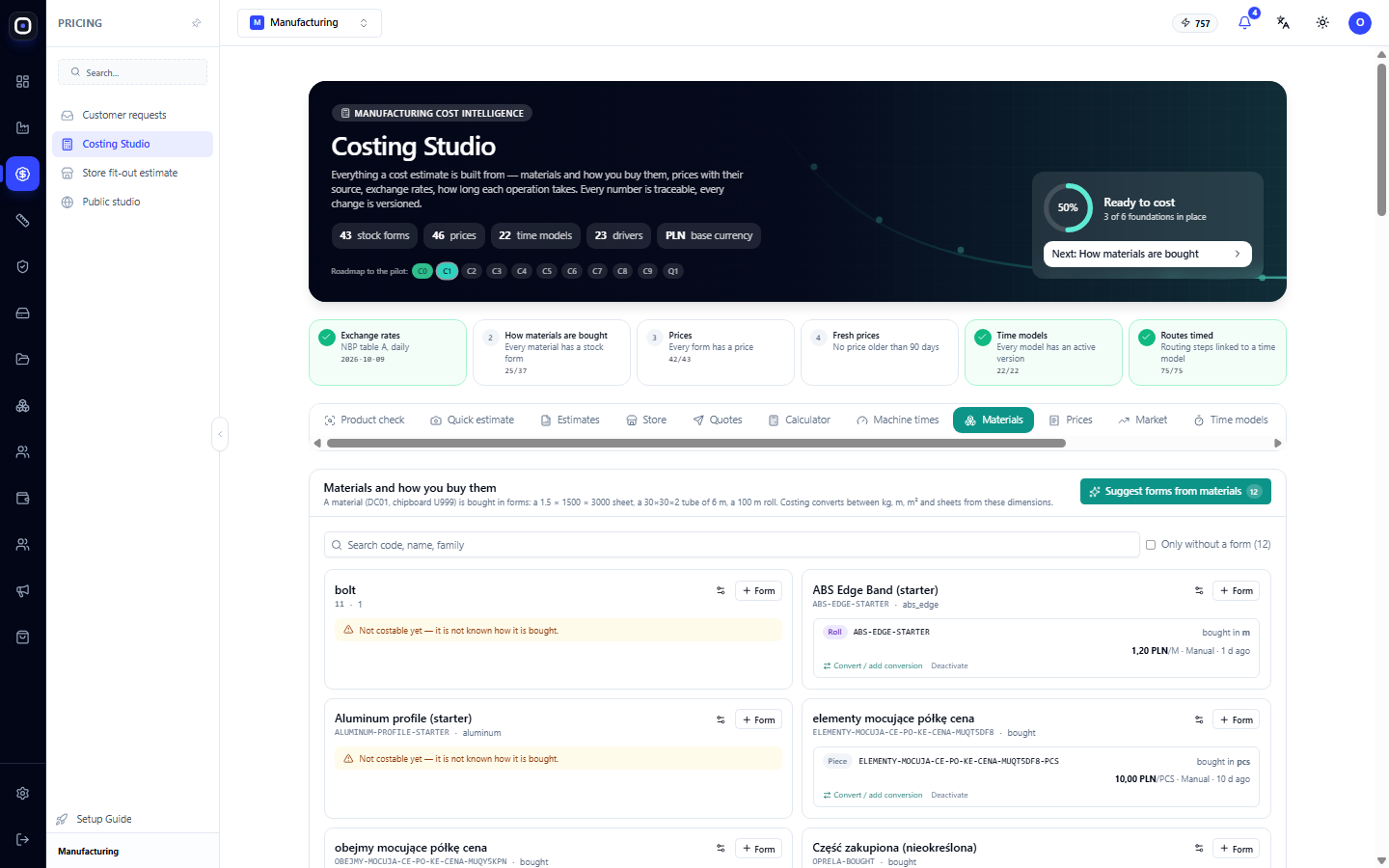The width and height of the screenshot is (1389, 868).
Task: Open the user avatar menu 'O'
Action: pos(1360,22)
